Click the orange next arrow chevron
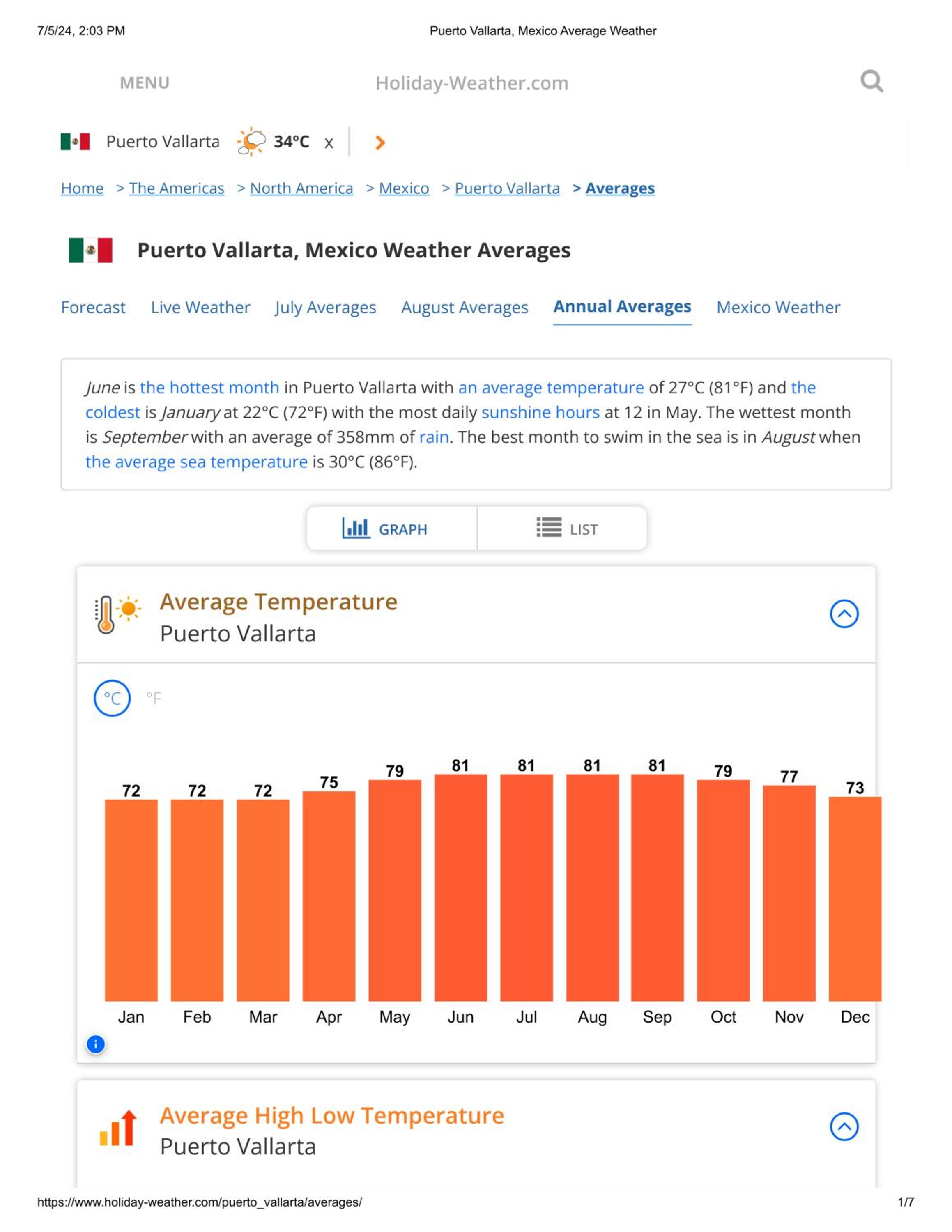The height and width of the screenshot is (1232, 952). 380,143
